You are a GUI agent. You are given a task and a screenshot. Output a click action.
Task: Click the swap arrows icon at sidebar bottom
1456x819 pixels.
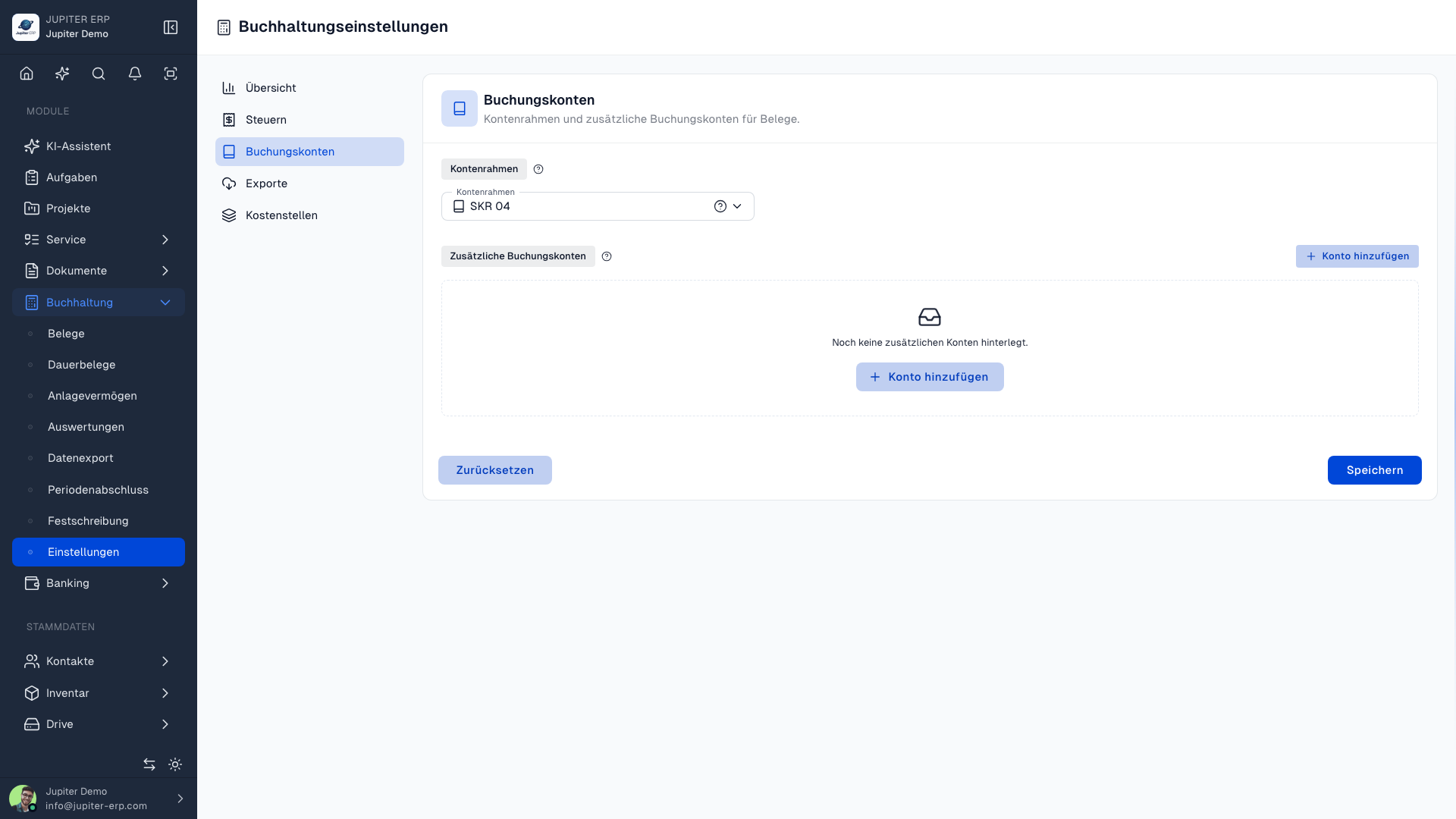point(149,764)
